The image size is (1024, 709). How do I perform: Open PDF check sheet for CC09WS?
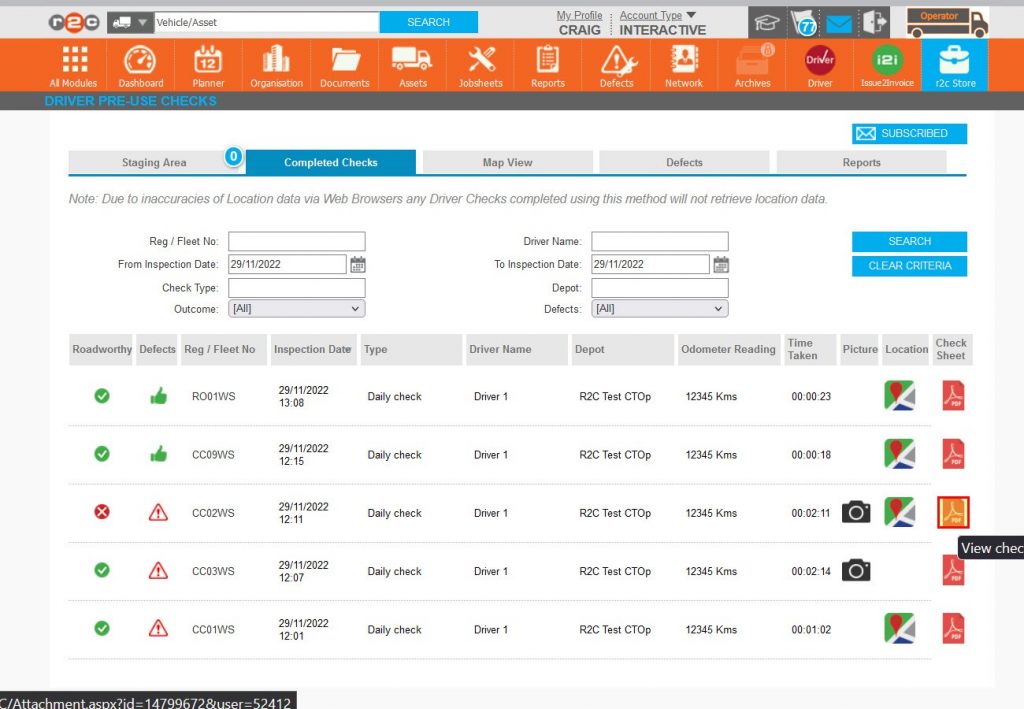click(953, 454)
